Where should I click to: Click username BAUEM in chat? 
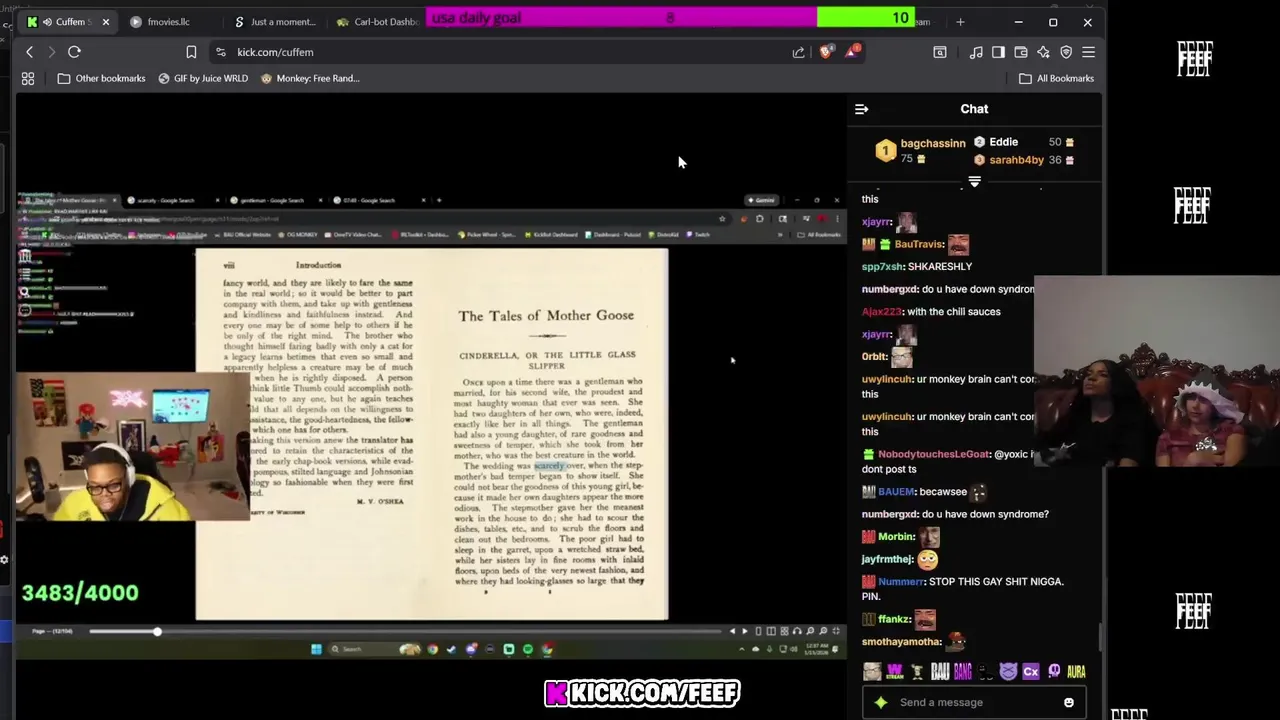click(x=896, y=492)
